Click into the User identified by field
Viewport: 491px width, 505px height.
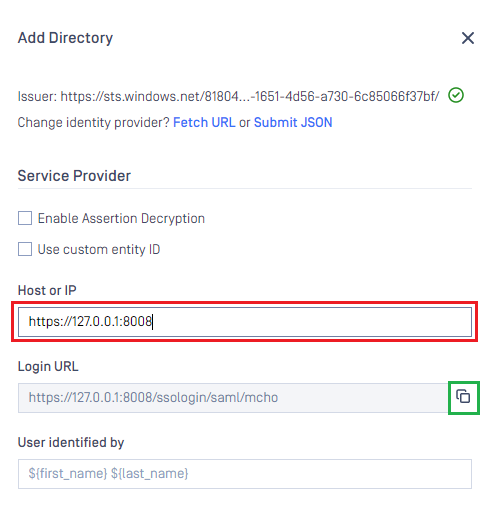(245, 474)
